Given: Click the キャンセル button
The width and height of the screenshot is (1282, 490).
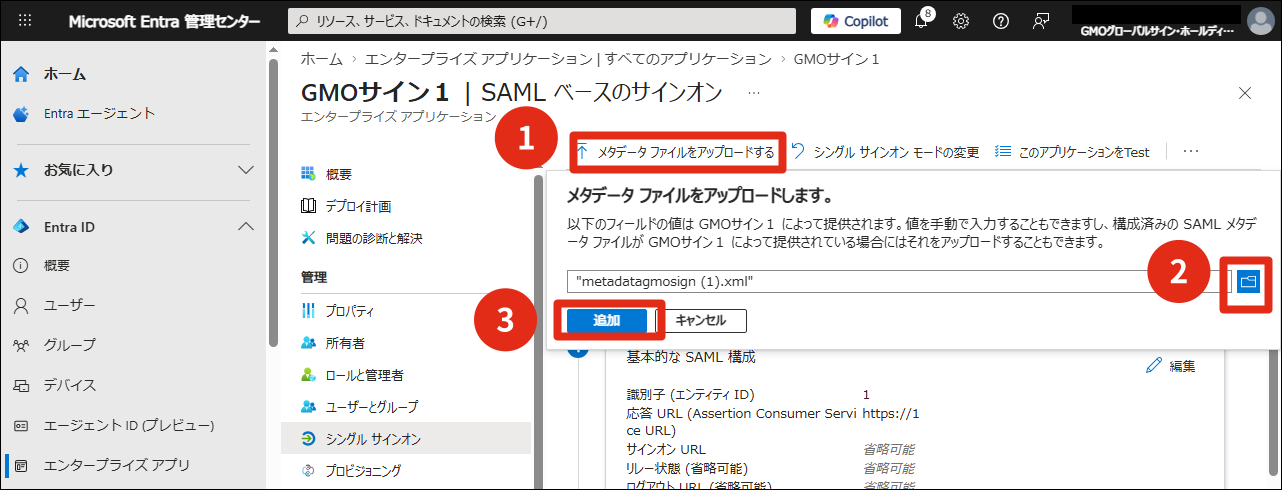Looking at the screenshot, I should coord(700,321).
